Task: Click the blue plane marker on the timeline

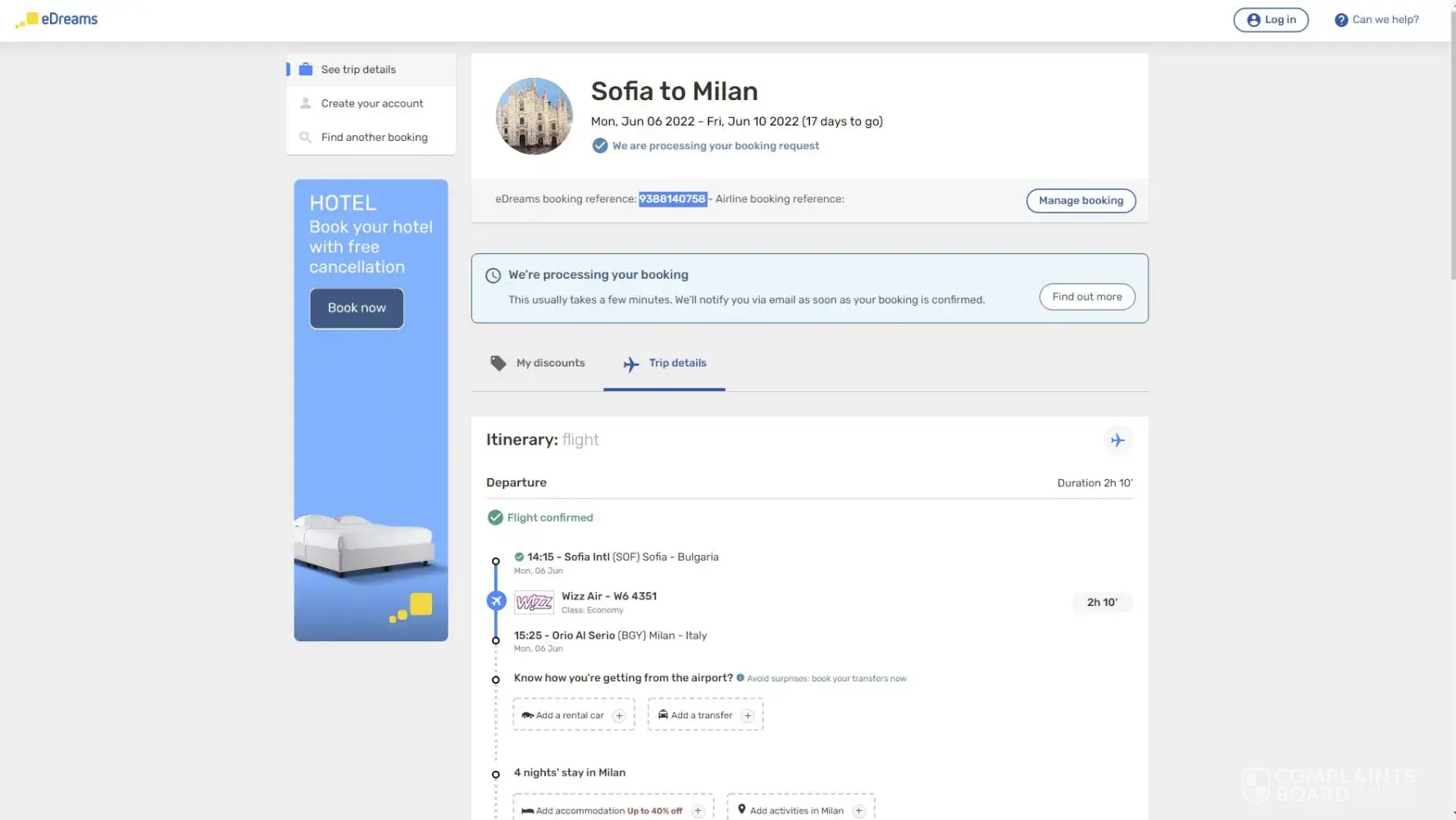Action: 496,601
